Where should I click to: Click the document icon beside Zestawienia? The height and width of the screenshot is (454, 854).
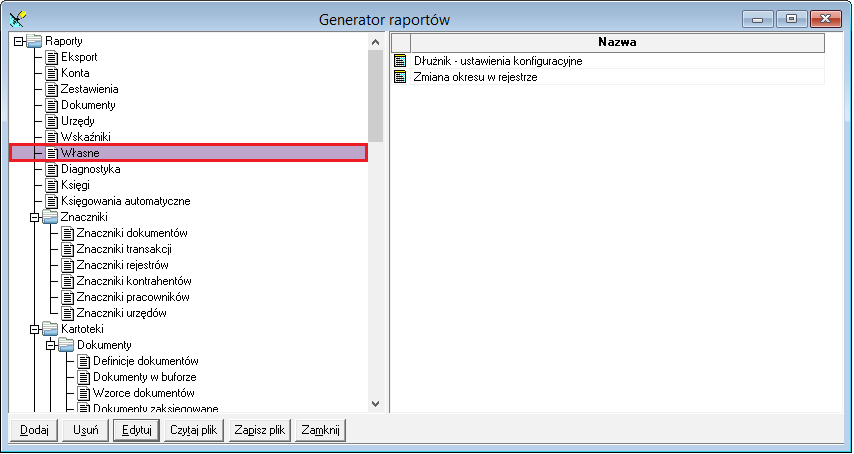51,89
